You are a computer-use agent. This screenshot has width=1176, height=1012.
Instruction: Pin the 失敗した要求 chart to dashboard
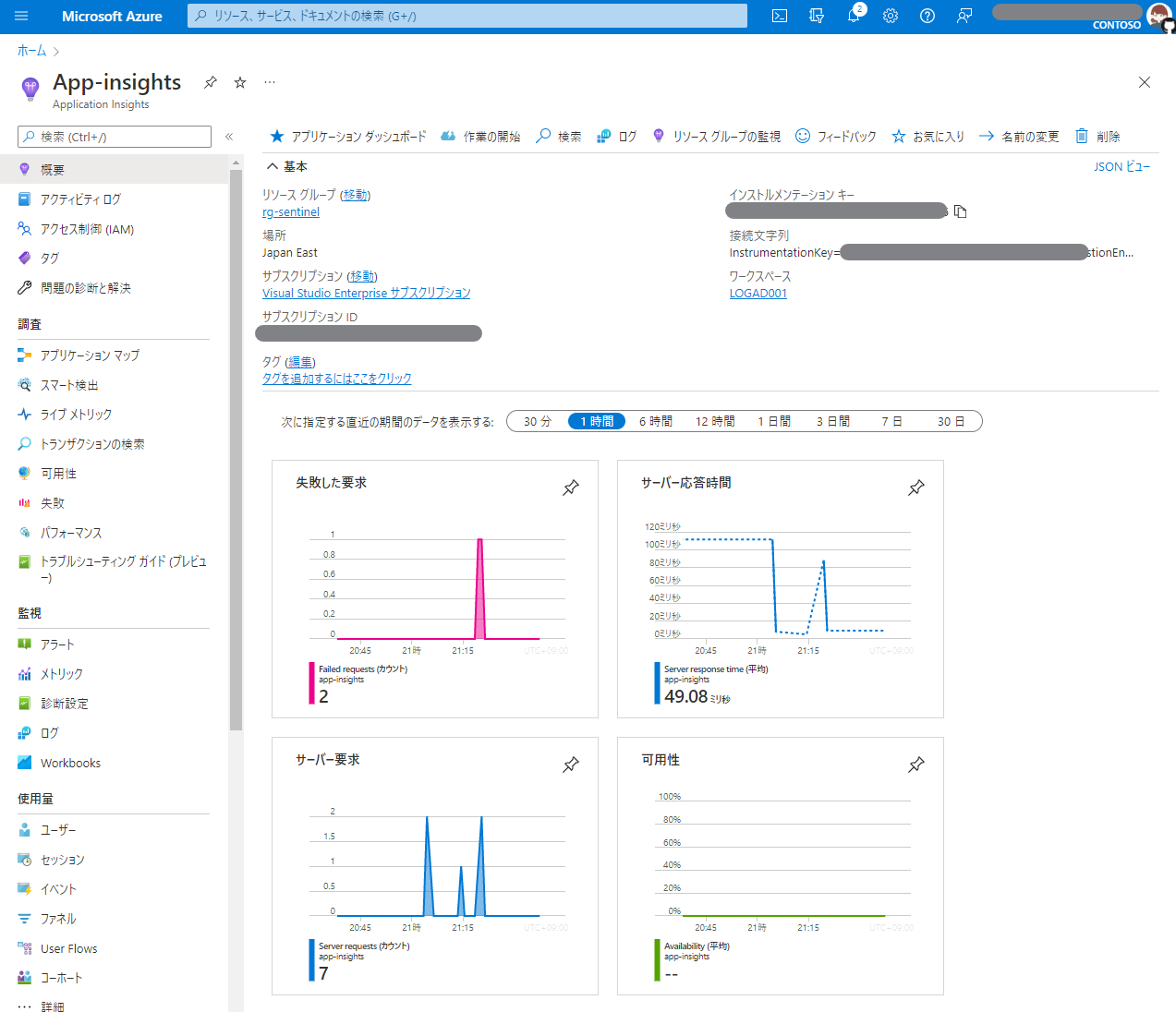pyautogui.click(x=570, y=488)
